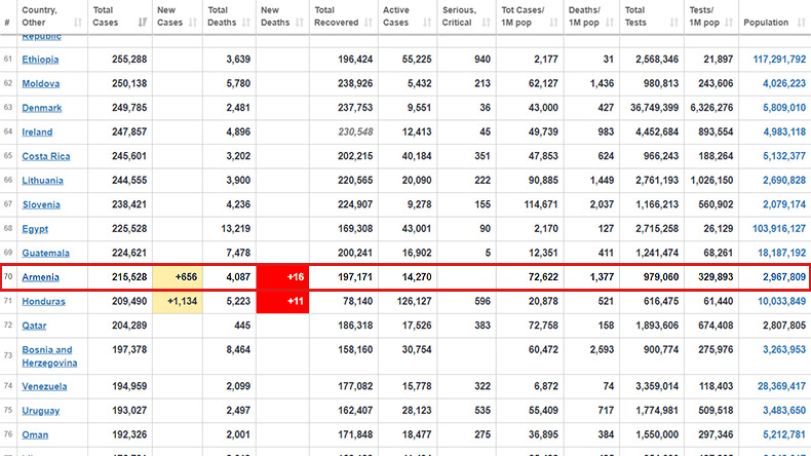The image size is (811, 456).
Task: Open Moldova population 4,026,223 link
Action: pos(784,84)
